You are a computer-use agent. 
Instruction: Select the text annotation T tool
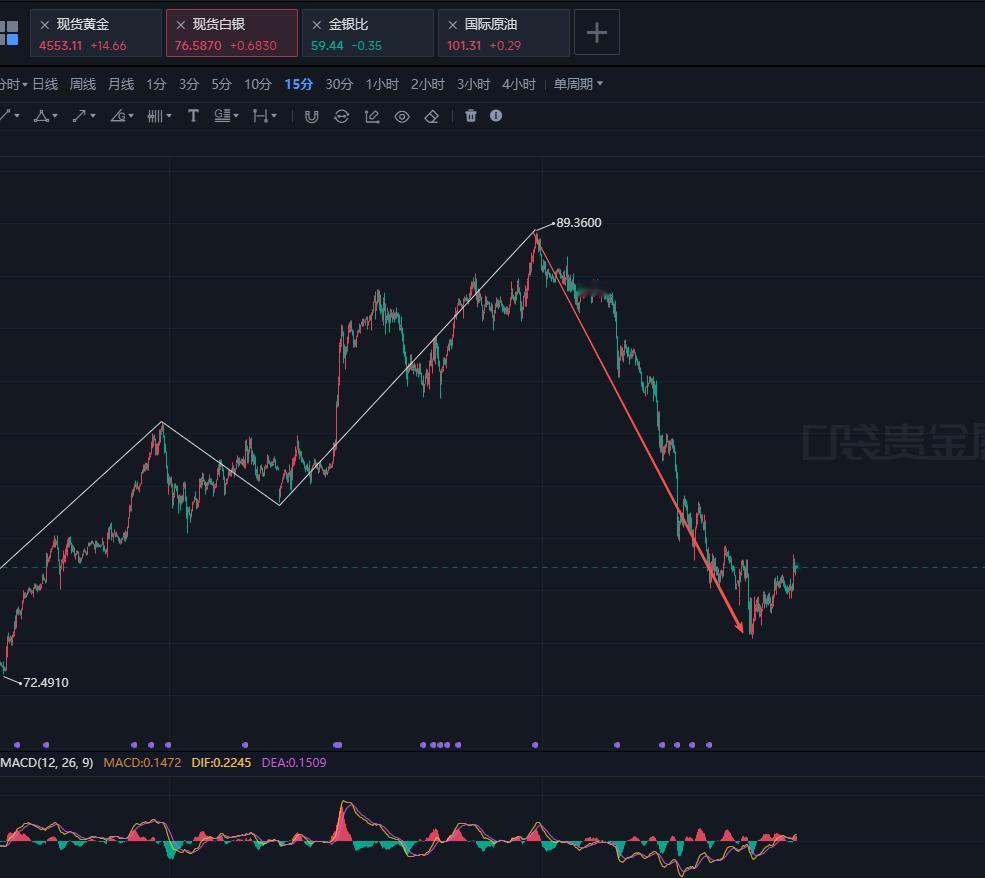coord(193,116)
